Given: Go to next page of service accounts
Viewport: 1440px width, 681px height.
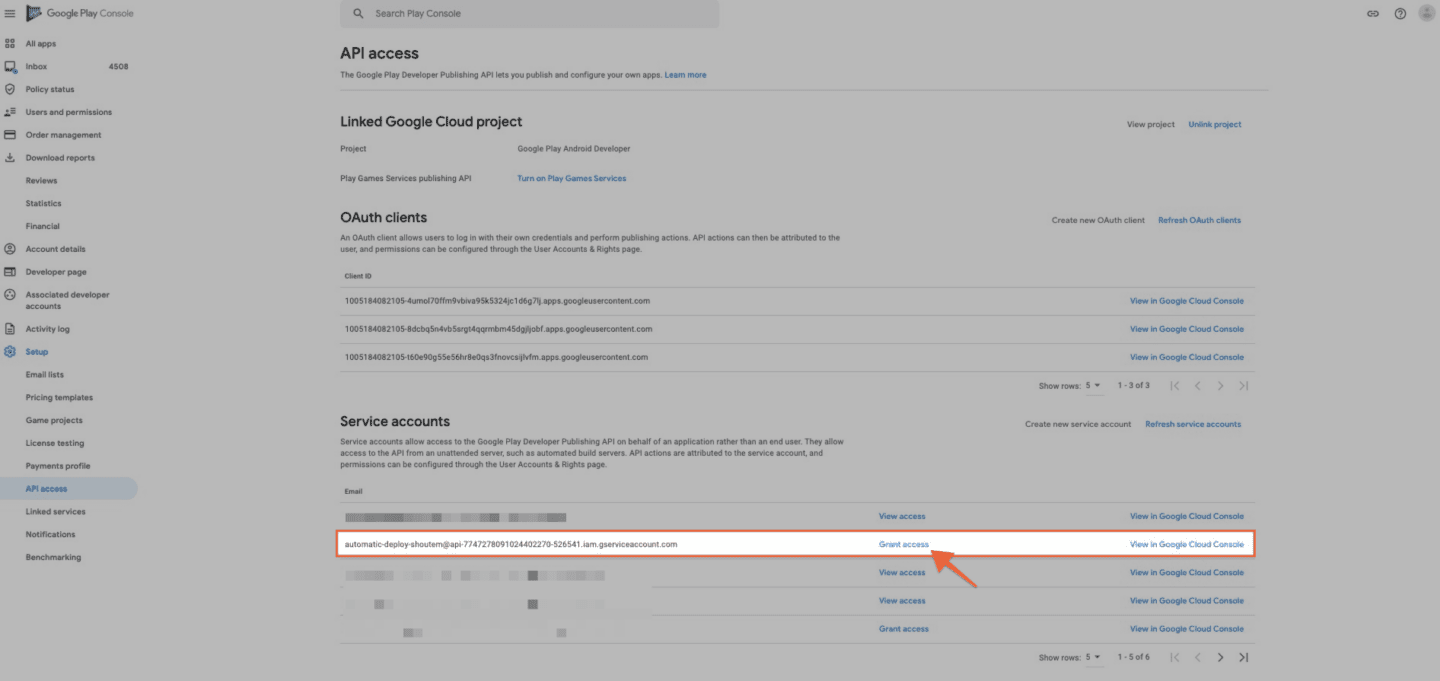Looking at the screenshot, I should [x=1220, y=658].
